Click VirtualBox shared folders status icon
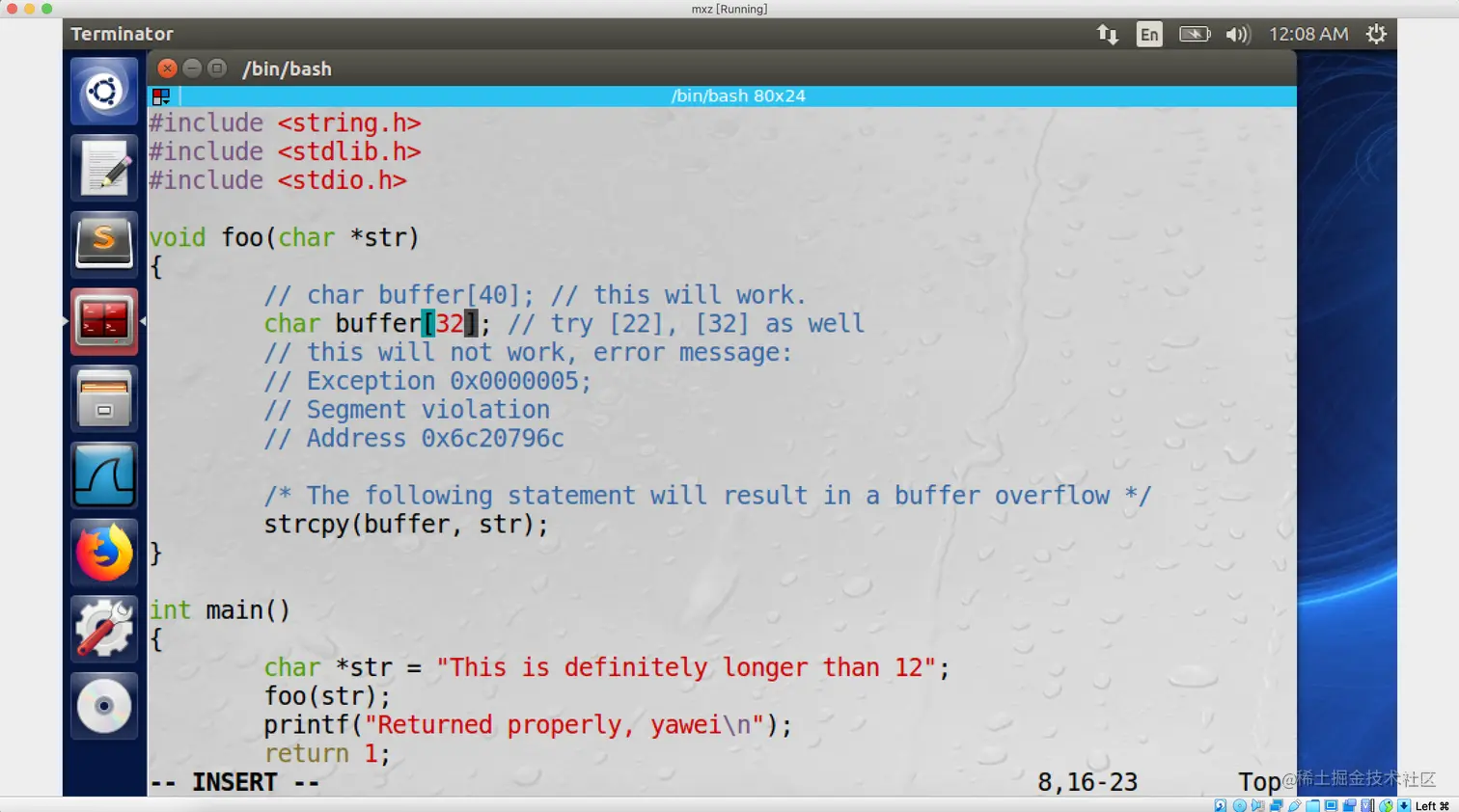The image size is (1459, 812). coord(1312,805)
